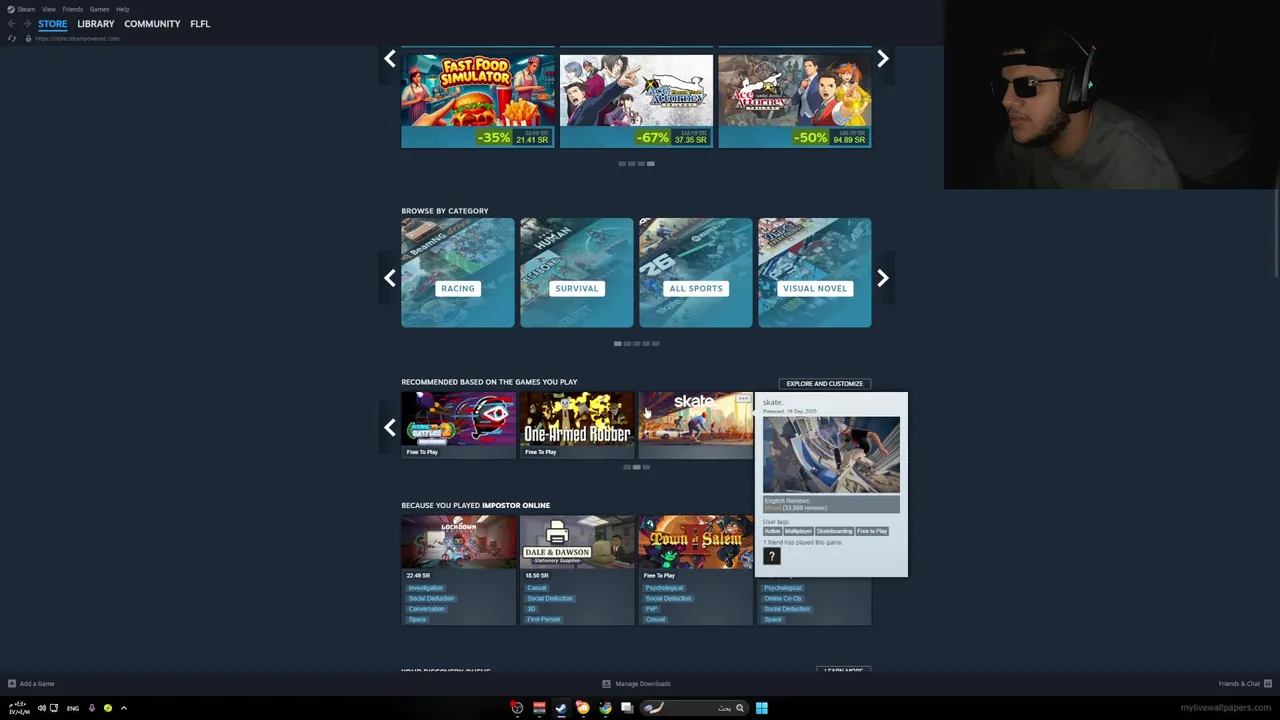Click the Investigation tag under Lockdown
The image size is (1280, 720).
426,588
